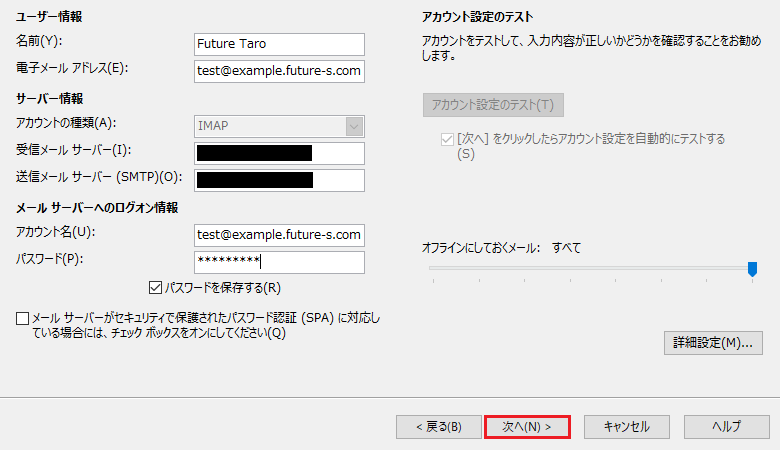This screenshot has width=780, height=450.
Task: Click the 名前(Y) field containing Future Taro
Action: coord(279,44)
